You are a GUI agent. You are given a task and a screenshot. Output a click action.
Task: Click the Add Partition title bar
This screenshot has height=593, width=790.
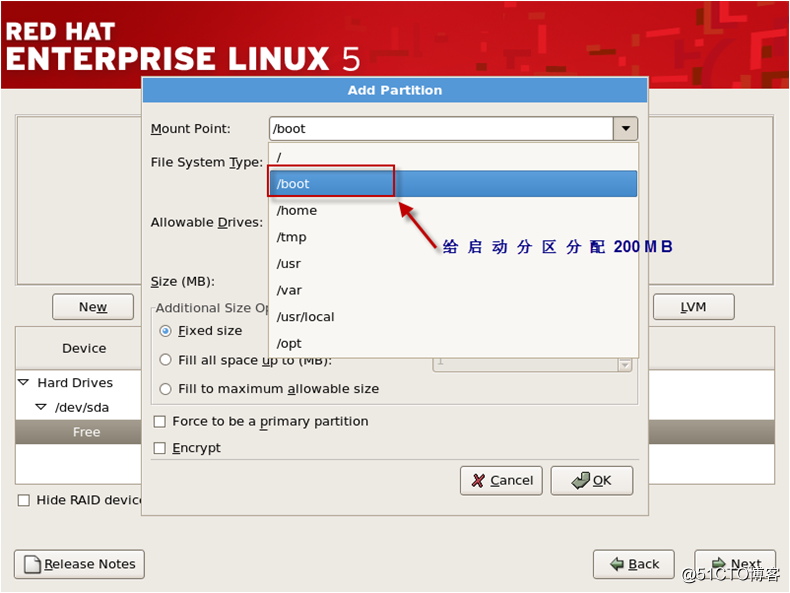coord(395,90)
